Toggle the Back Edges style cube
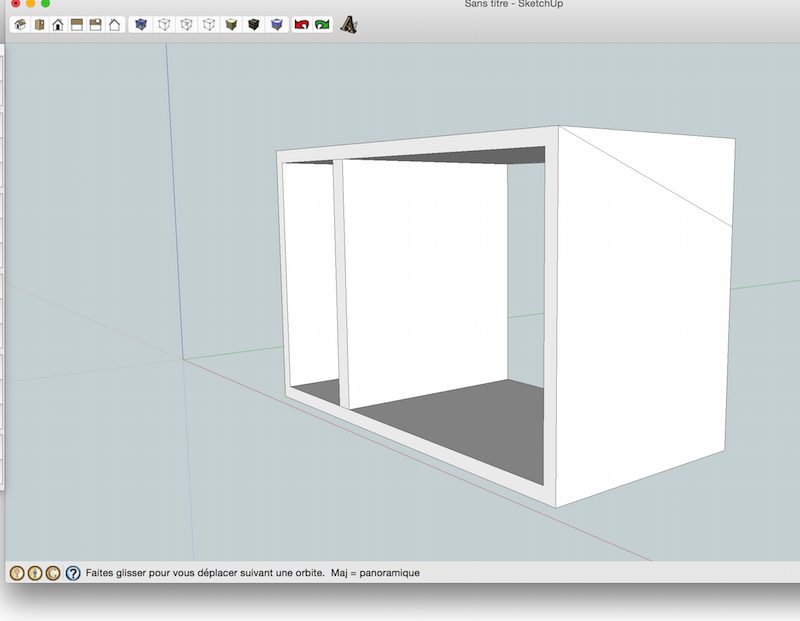 pos(164,24)
